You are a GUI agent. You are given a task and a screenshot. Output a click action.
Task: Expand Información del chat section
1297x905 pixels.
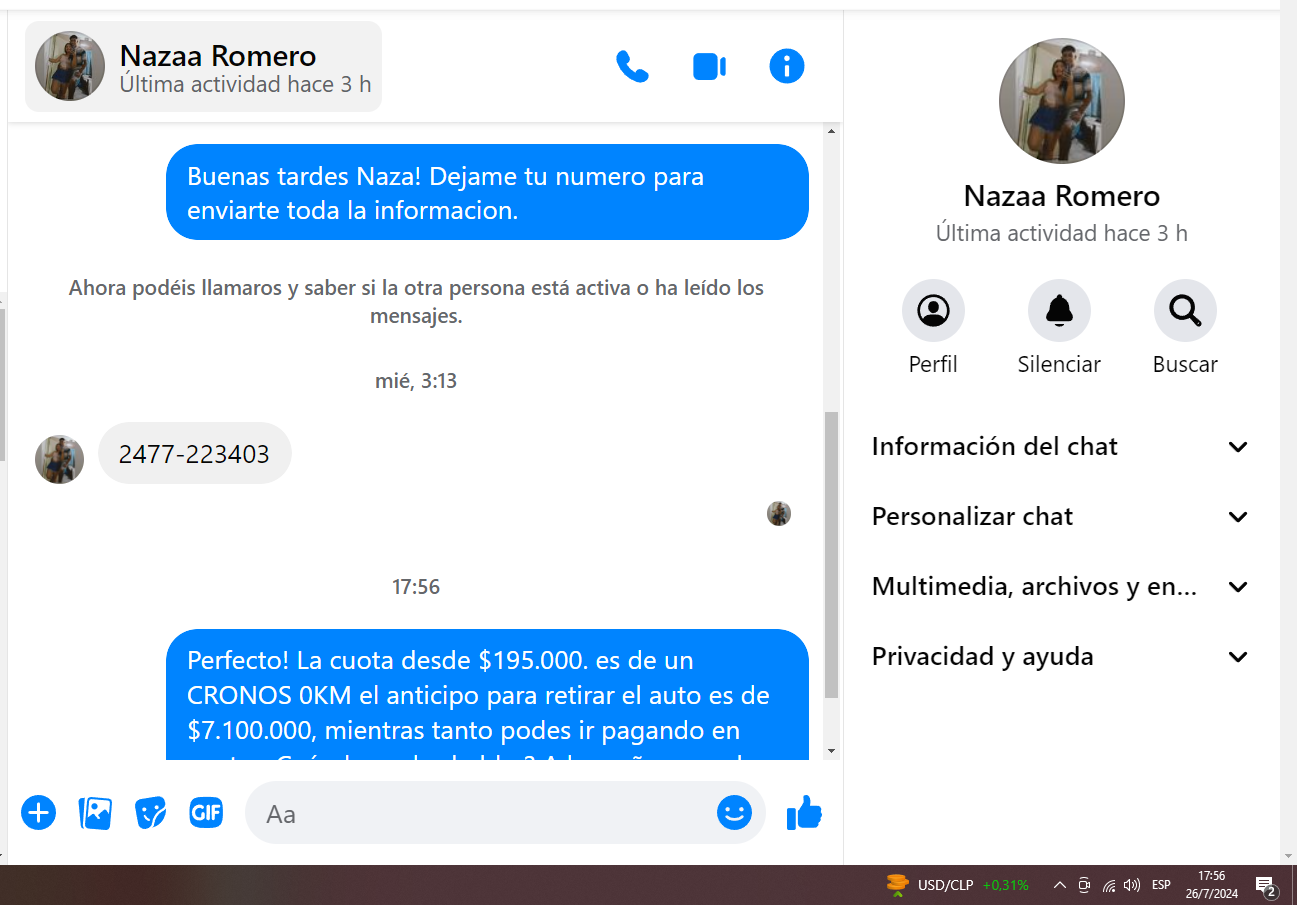pos(1060,447)
